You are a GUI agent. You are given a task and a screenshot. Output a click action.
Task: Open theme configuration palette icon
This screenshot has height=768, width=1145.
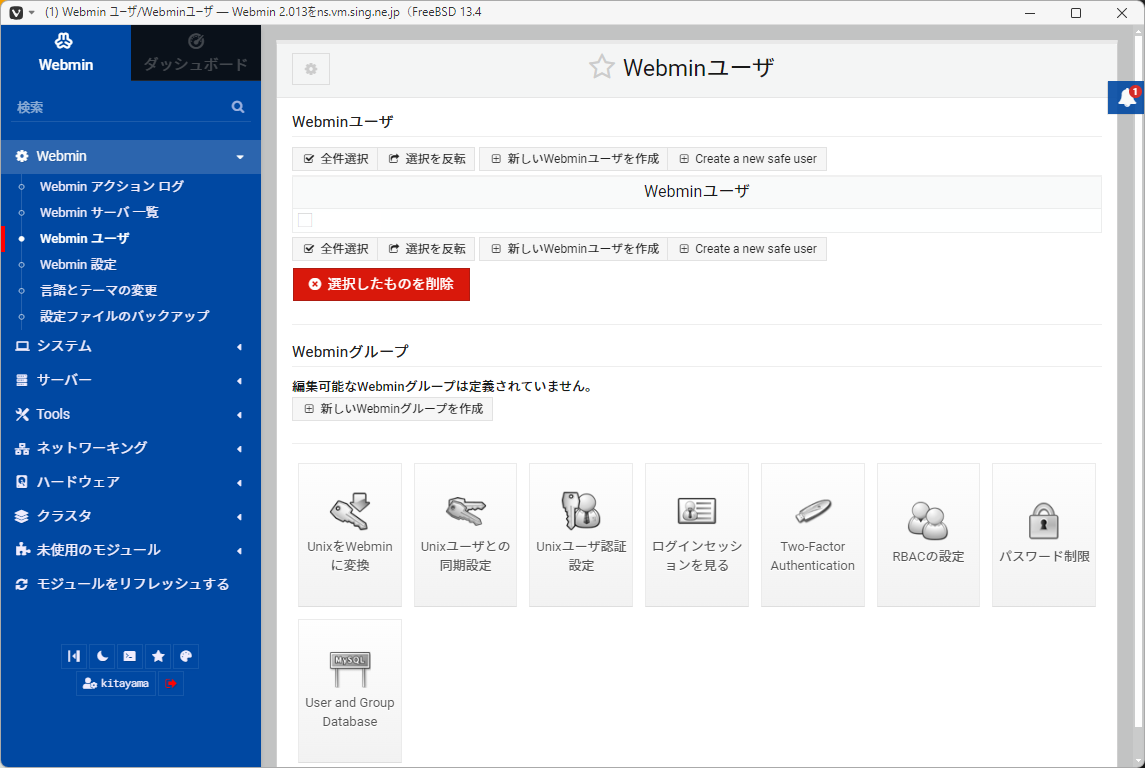186,656
